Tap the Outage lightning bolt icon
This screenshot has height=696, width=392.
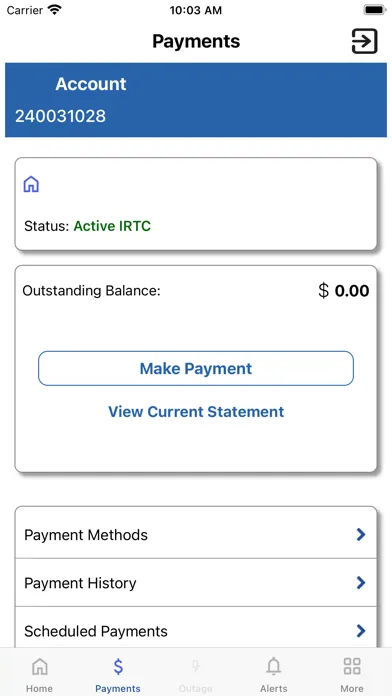[195, 666]
